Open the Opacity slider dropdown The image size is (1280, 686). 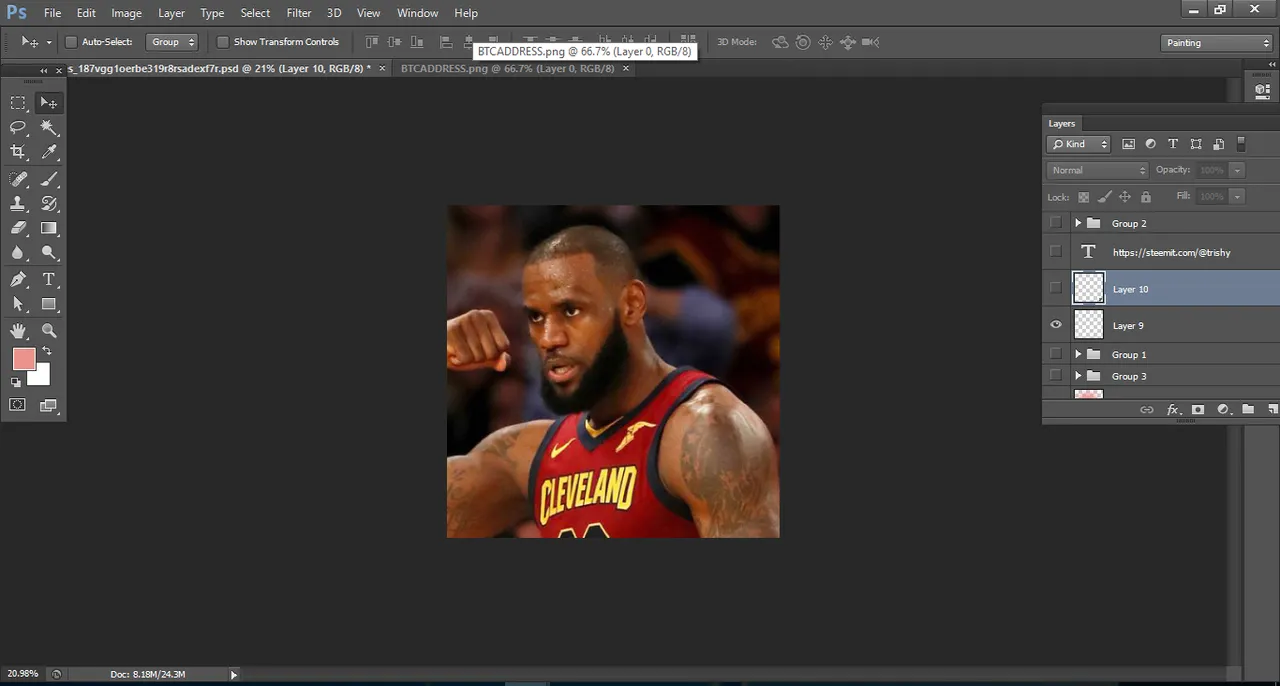coord(1237,170)
